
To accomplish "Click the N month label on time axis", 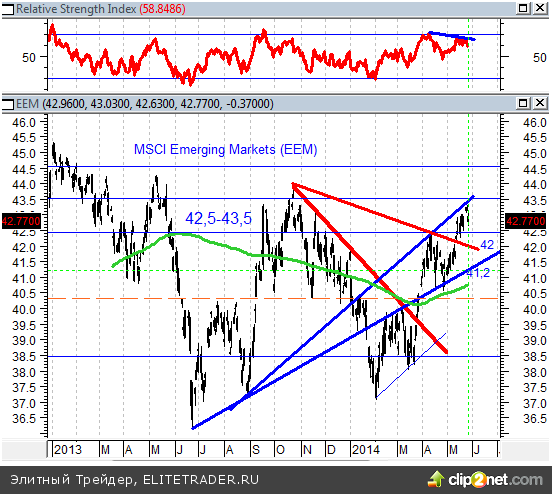I will coord(307,450).
